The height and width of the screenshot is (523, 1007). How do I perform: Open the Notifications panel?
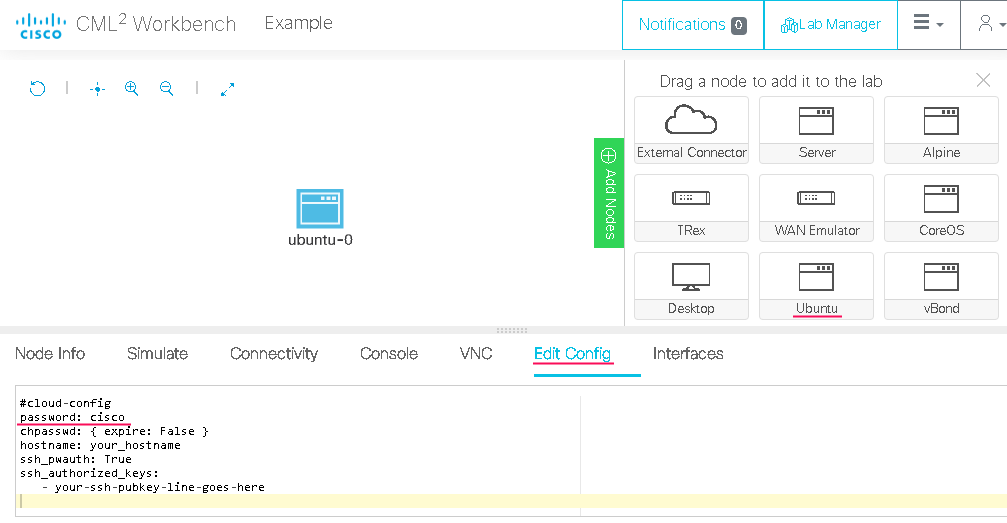(x=692, y=24)
